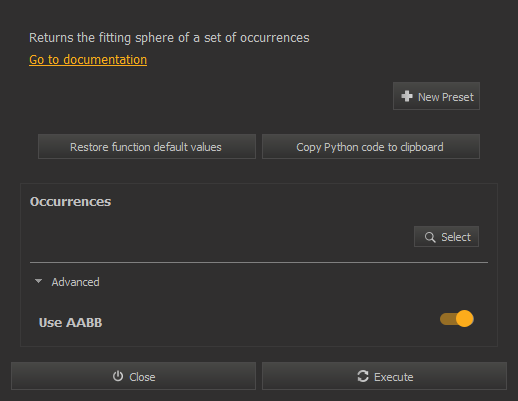Screen dimensions: 518x401
Task: Click the Advanced section label
Action: [x=75, y=282]
